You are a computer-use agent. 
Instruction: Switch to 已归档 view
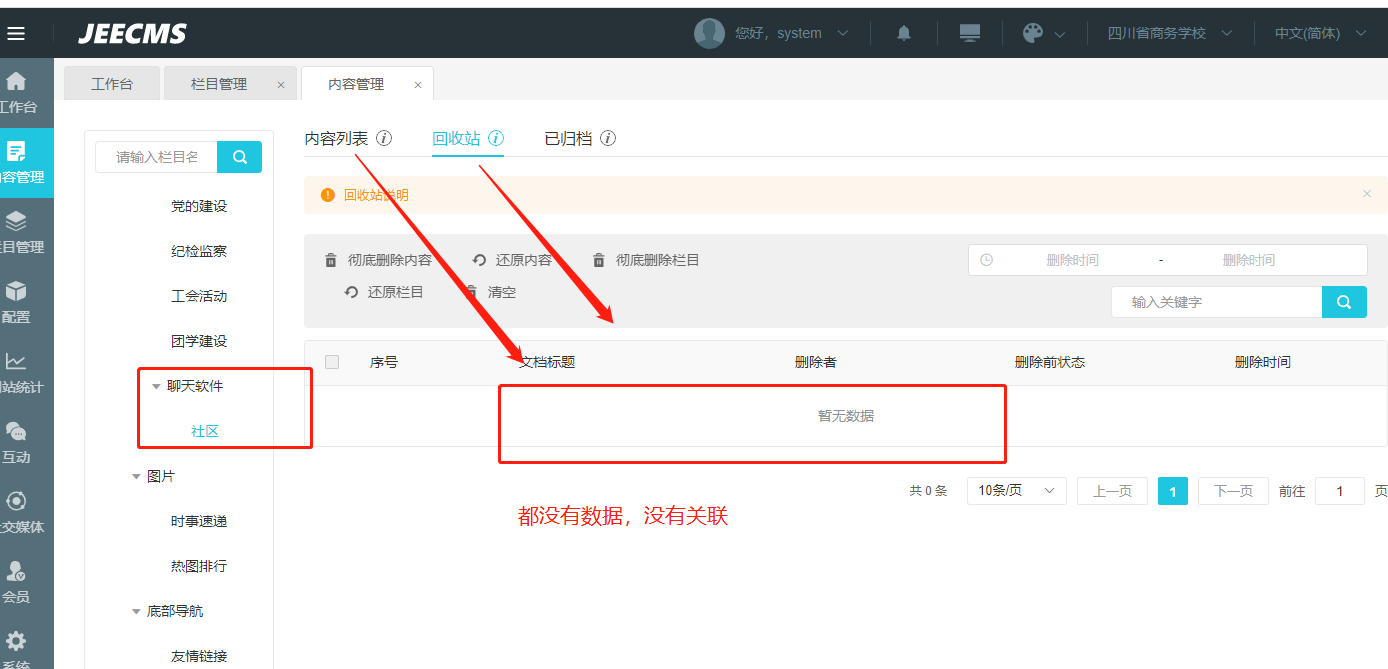(568, 138)
